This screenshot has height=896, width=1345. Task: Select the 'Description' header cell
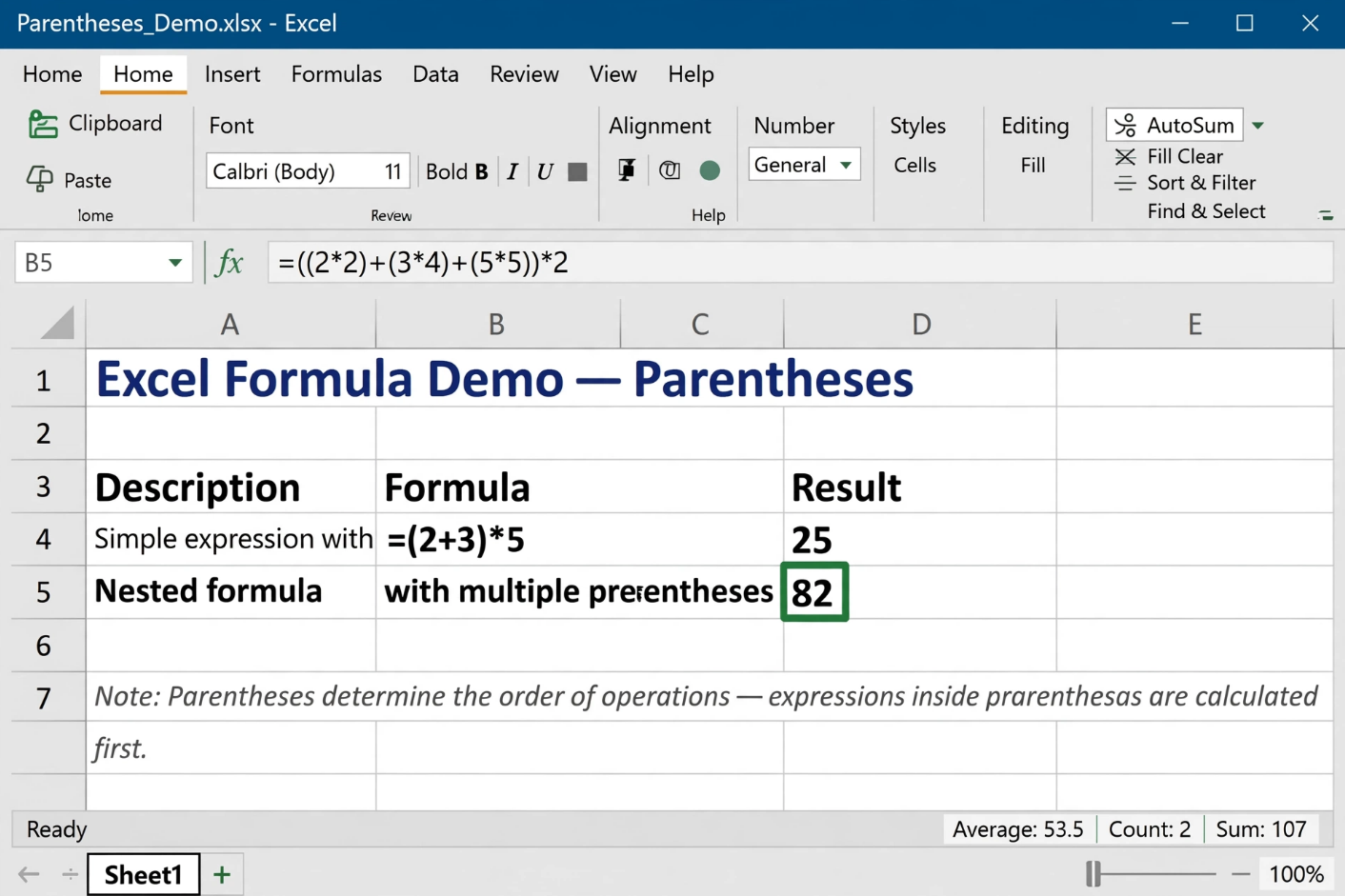[x=231, y=487]
